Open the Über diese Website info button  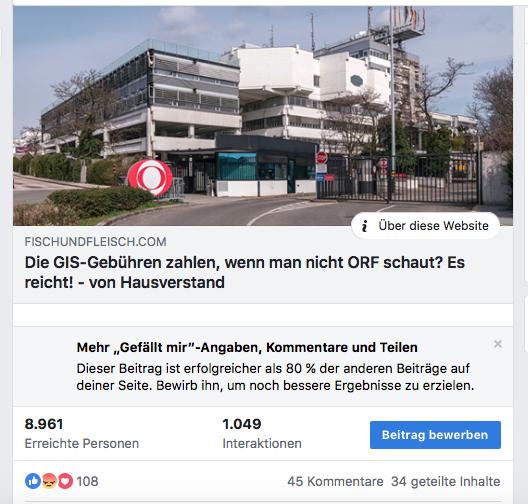[425, 226]
